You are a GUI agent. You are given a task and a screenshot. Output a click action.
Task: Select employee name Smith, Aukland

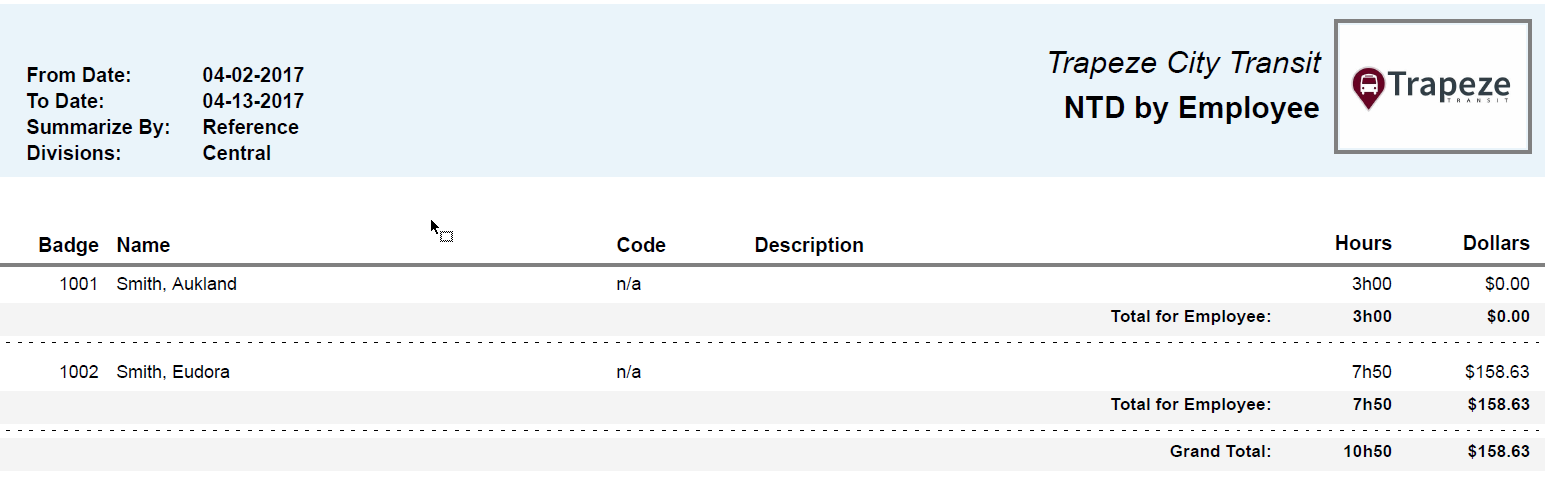click(177, 284)
